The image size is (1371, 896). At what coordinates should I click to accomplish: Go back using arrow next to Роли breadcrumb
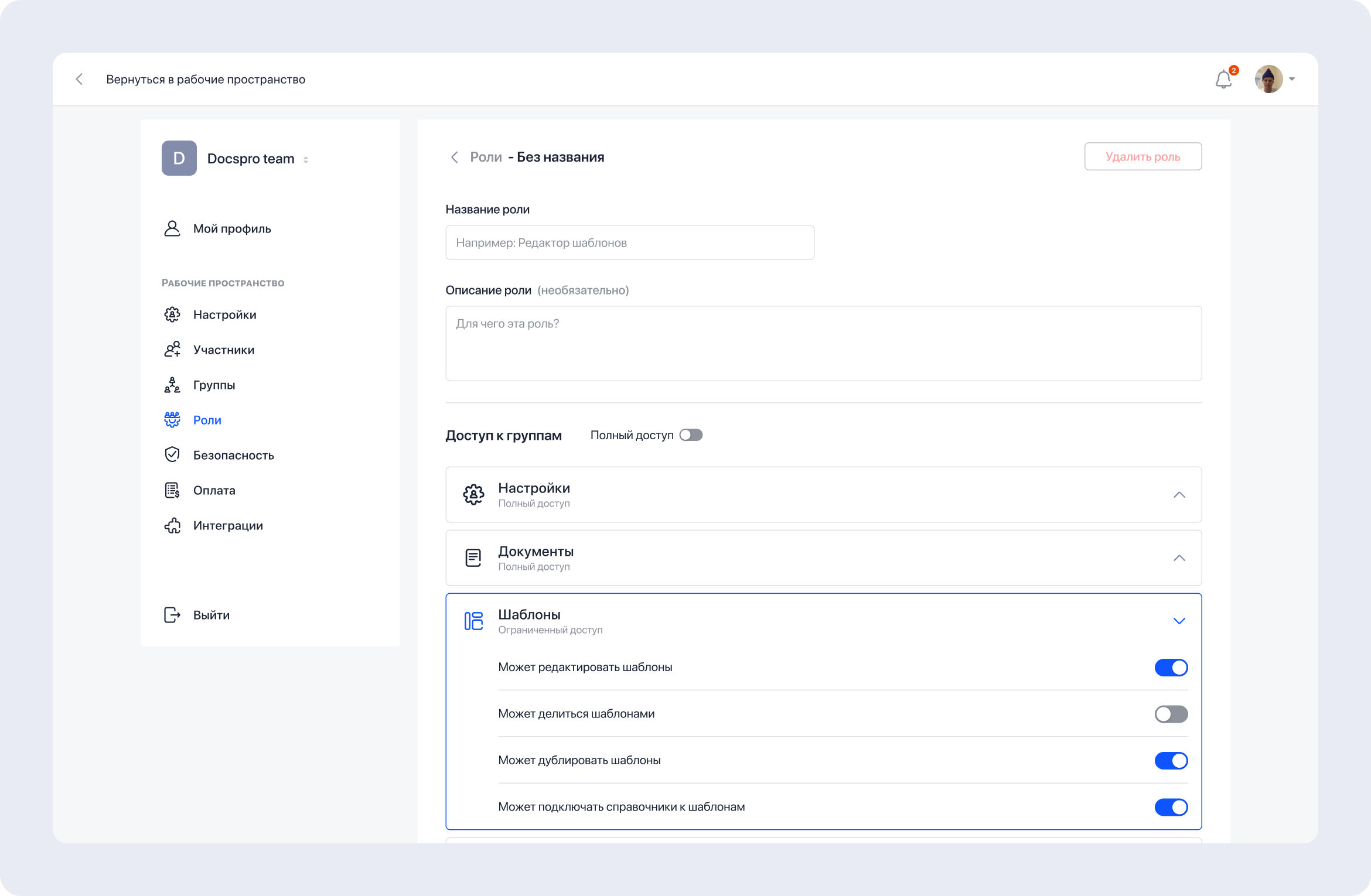tap(454, 157)
